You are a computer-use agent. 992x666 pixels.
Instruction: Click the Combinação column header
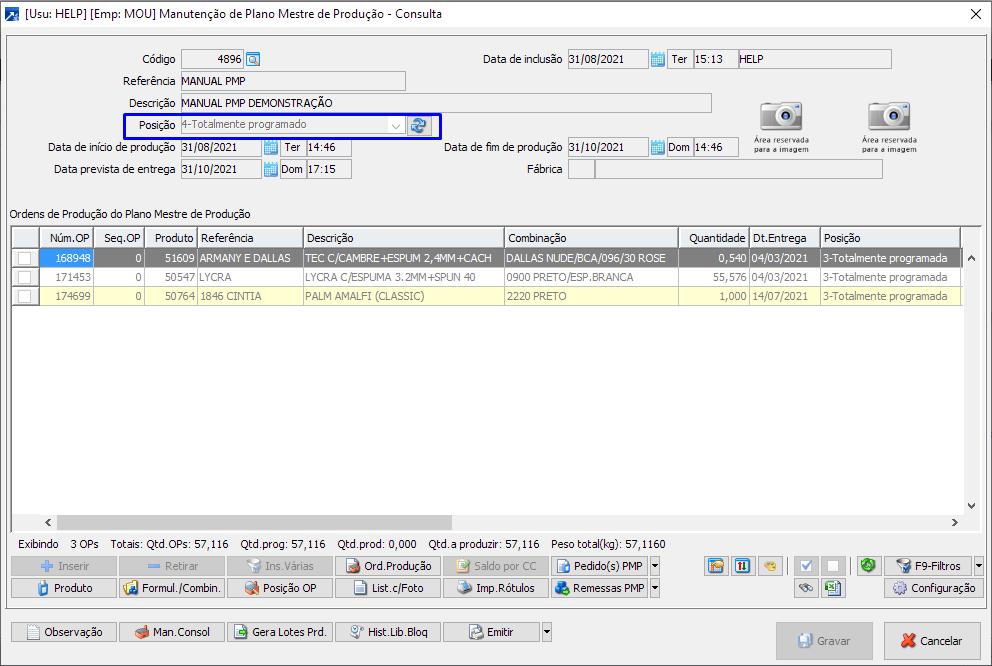(592, 238)
